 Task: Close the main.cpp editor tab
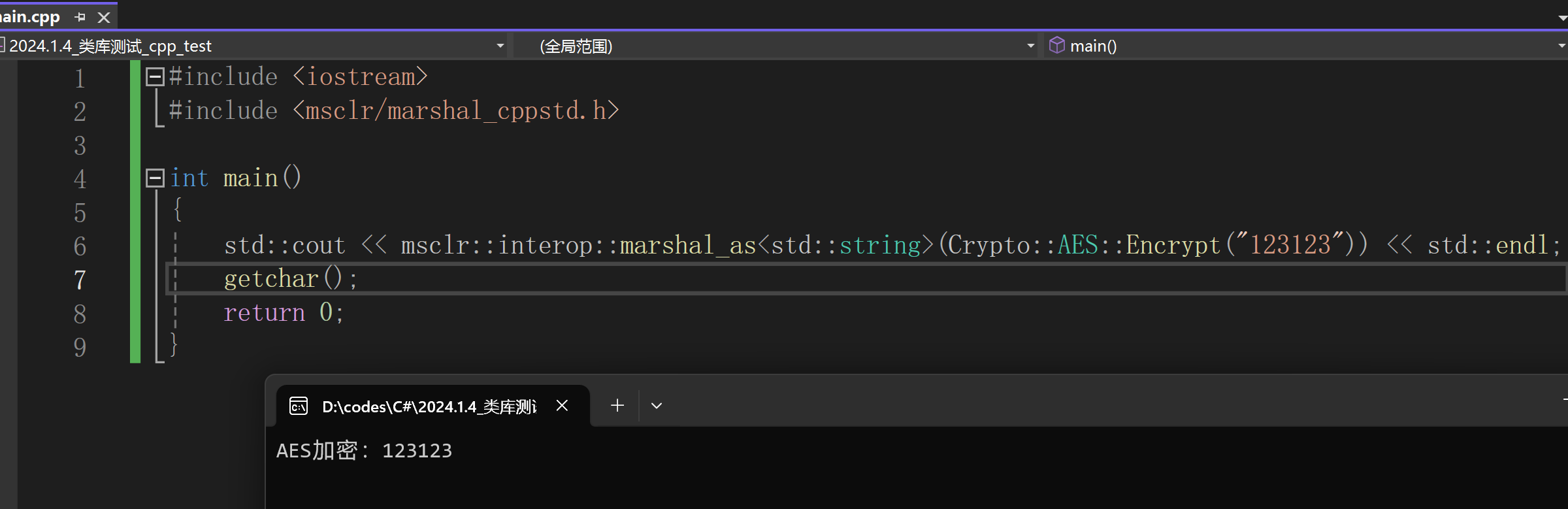pyautogui.click(x=104, y=17)
